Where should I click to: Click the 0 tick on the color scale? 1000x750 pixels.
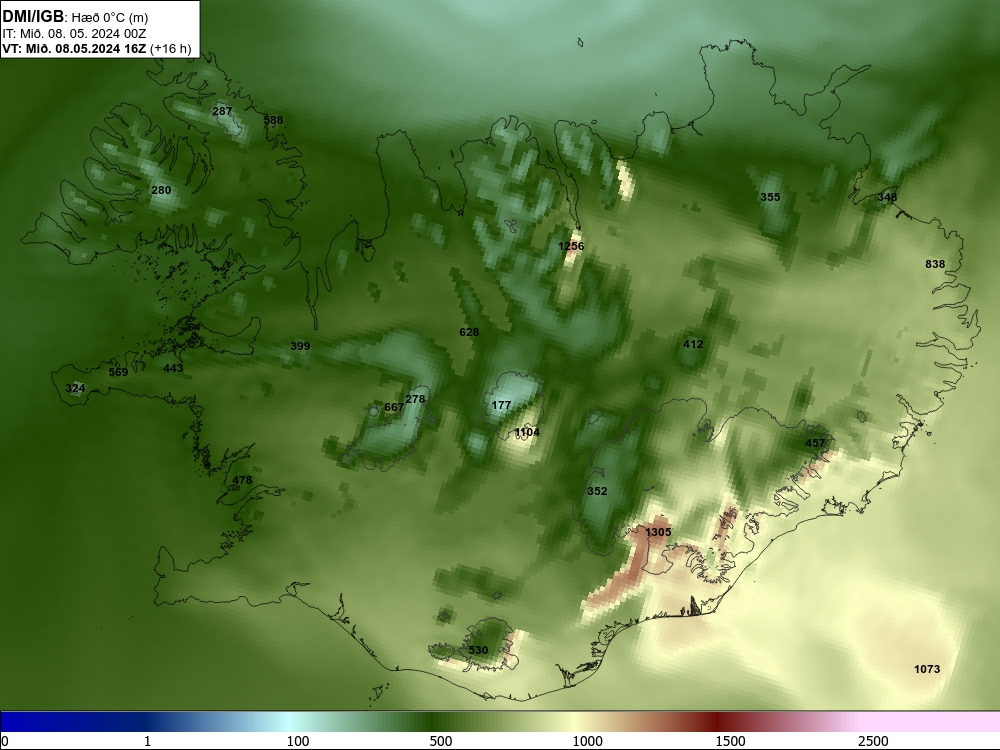pyautogui.click(x=5, y=741)
